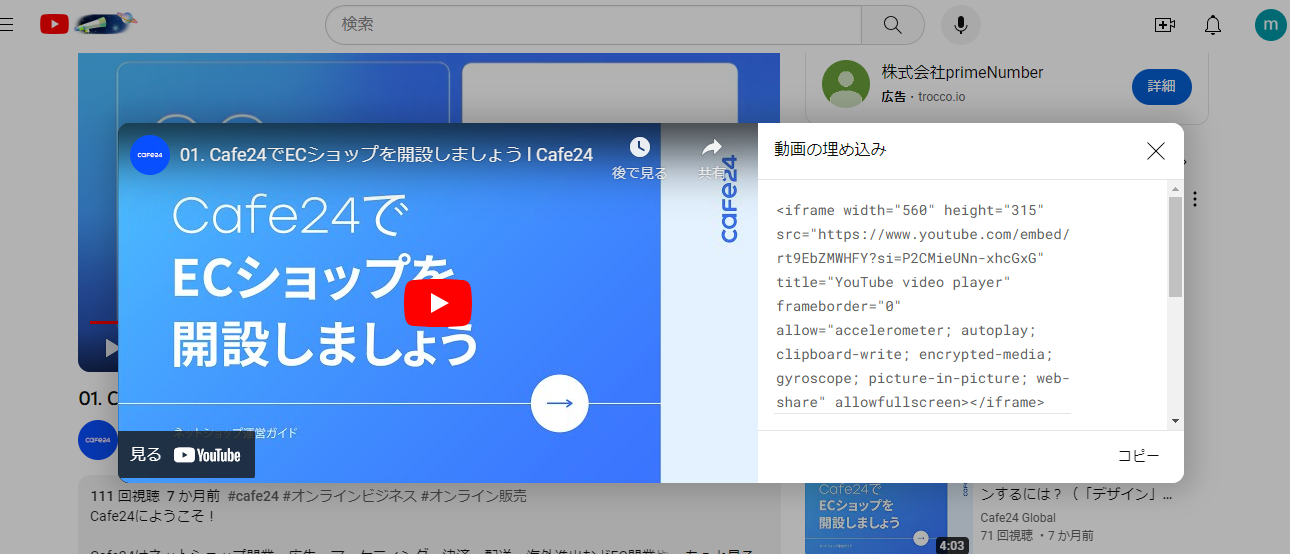Play the embedded preview with red button

point(438,303)
